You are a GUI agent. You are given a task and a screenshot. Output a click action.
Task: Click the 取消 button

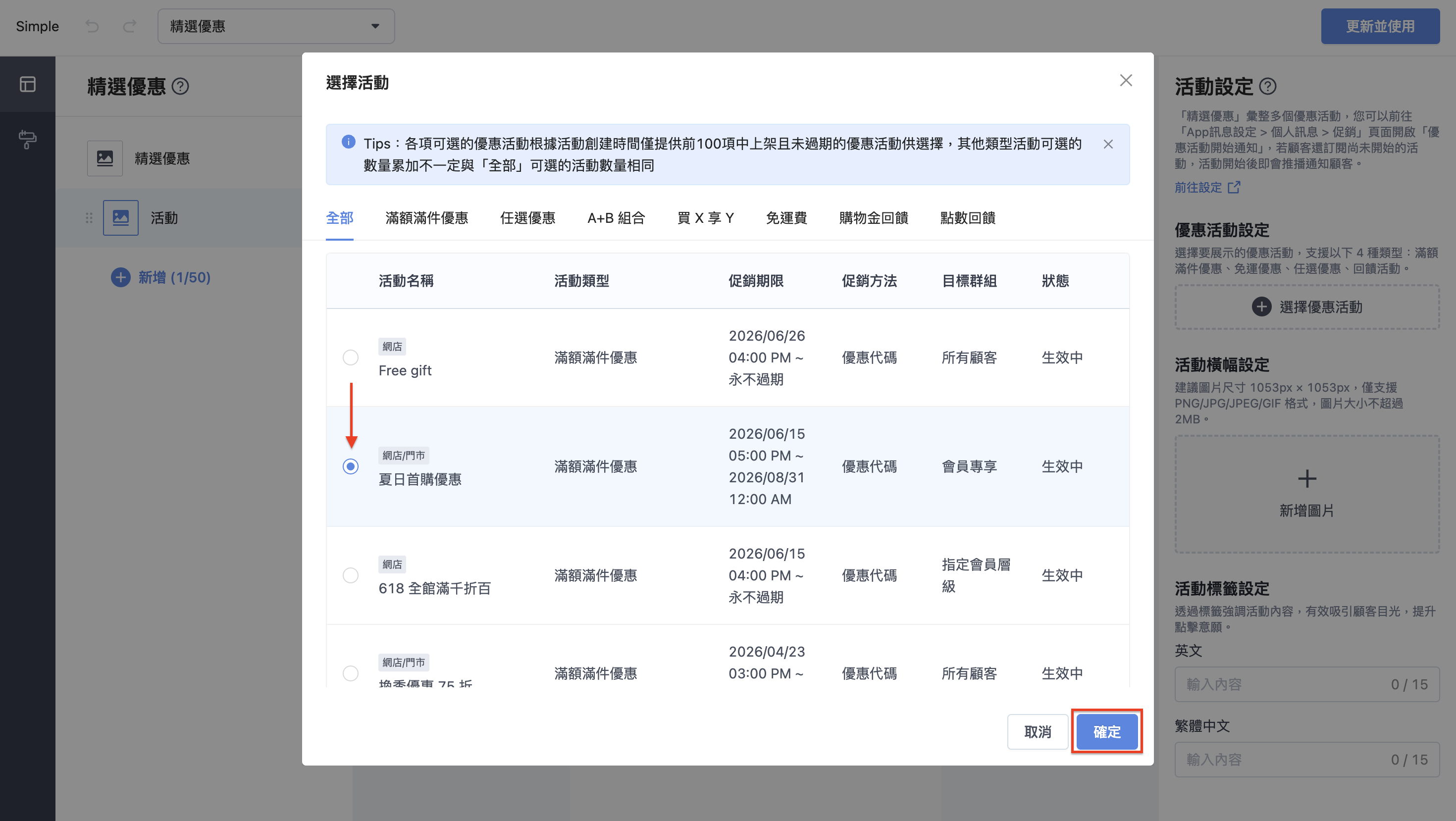(1038, 732)
